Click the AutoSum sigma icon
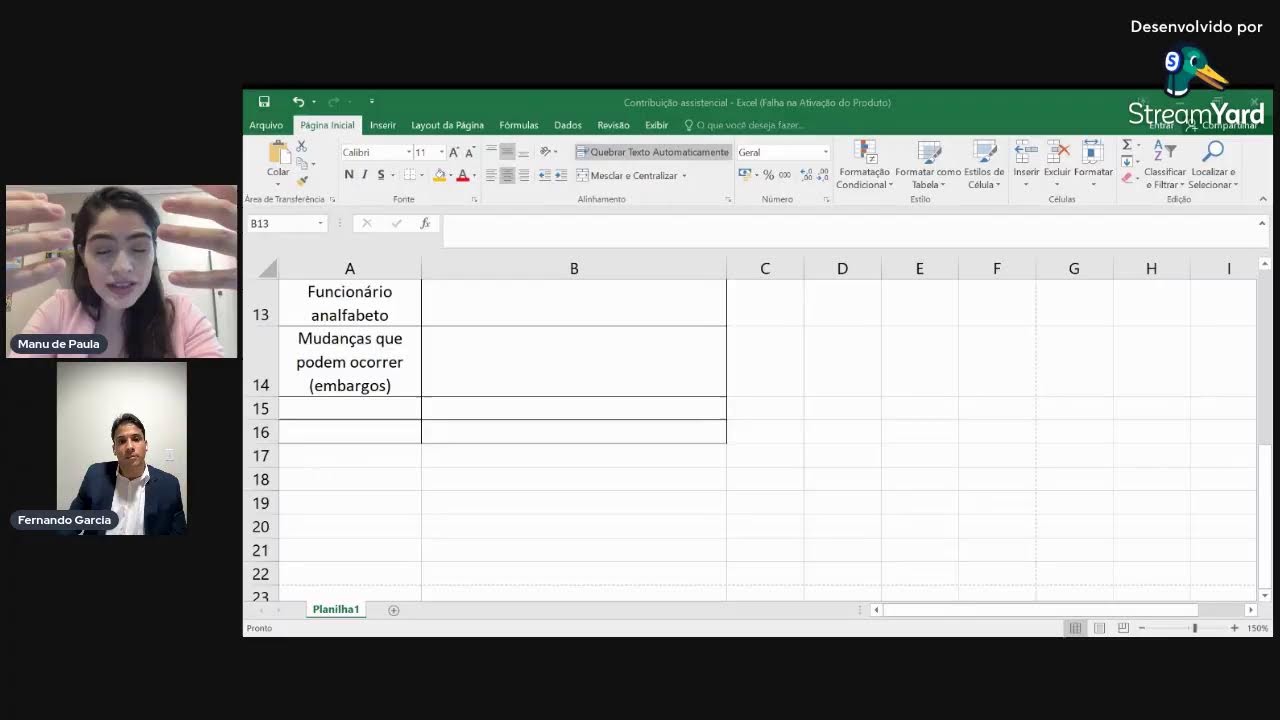This screenshot has width=1280, height=720. pyautogui.click(x=1126, y=146)
